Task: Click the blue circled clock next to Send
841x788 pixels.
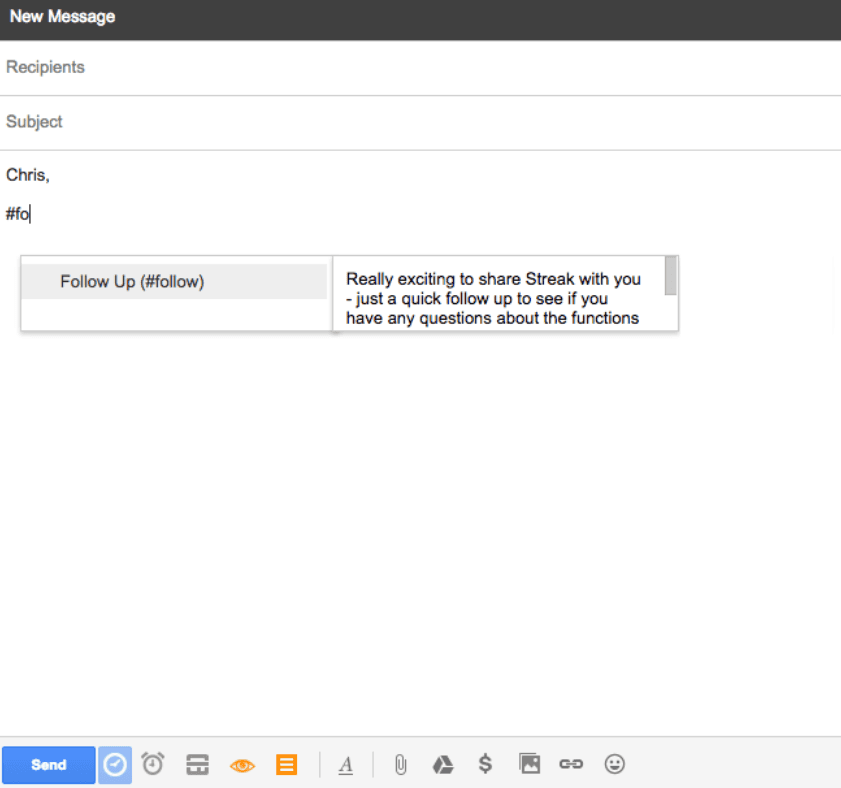Action: (x=115, y=764)
